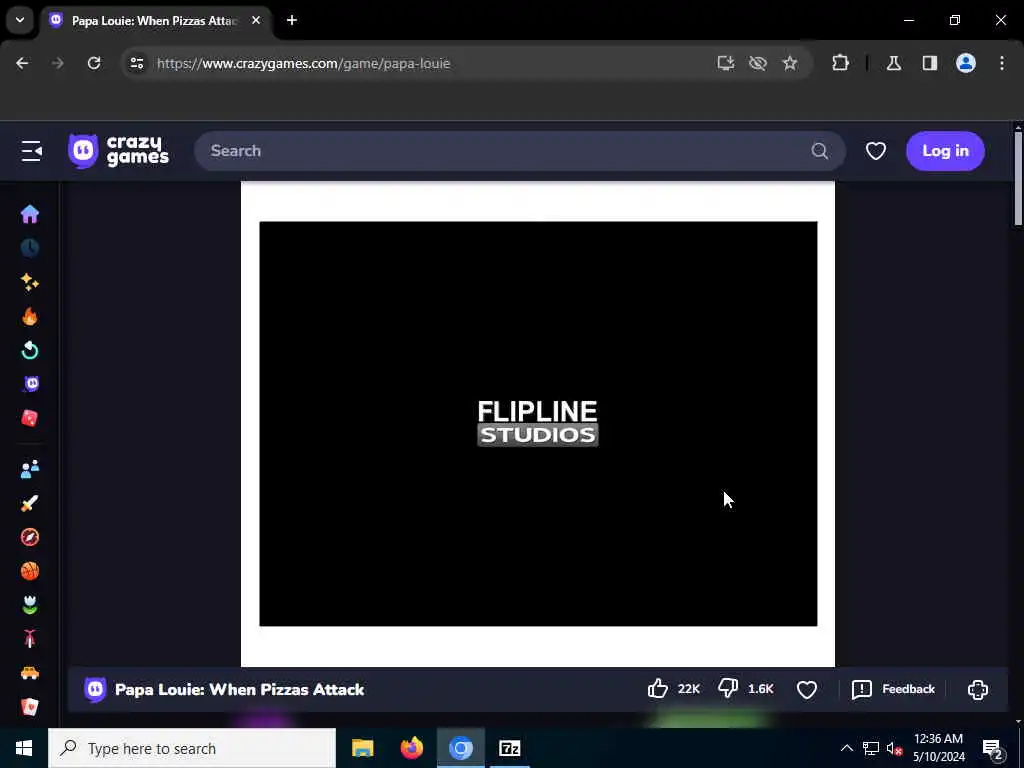
Task: Open the tab search dropdown arrow
Action: pyautogui.click(x=20, y=20)
